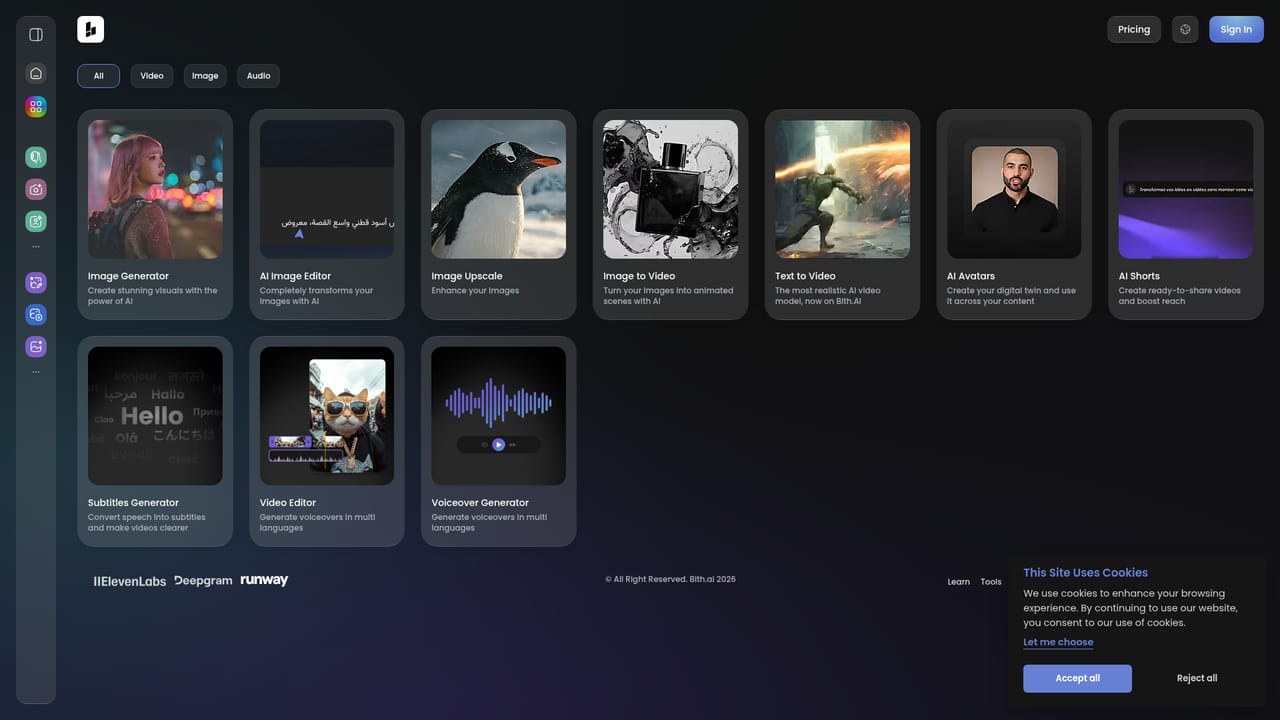
Task: Reject all cookies
Action: [1197, 678]
